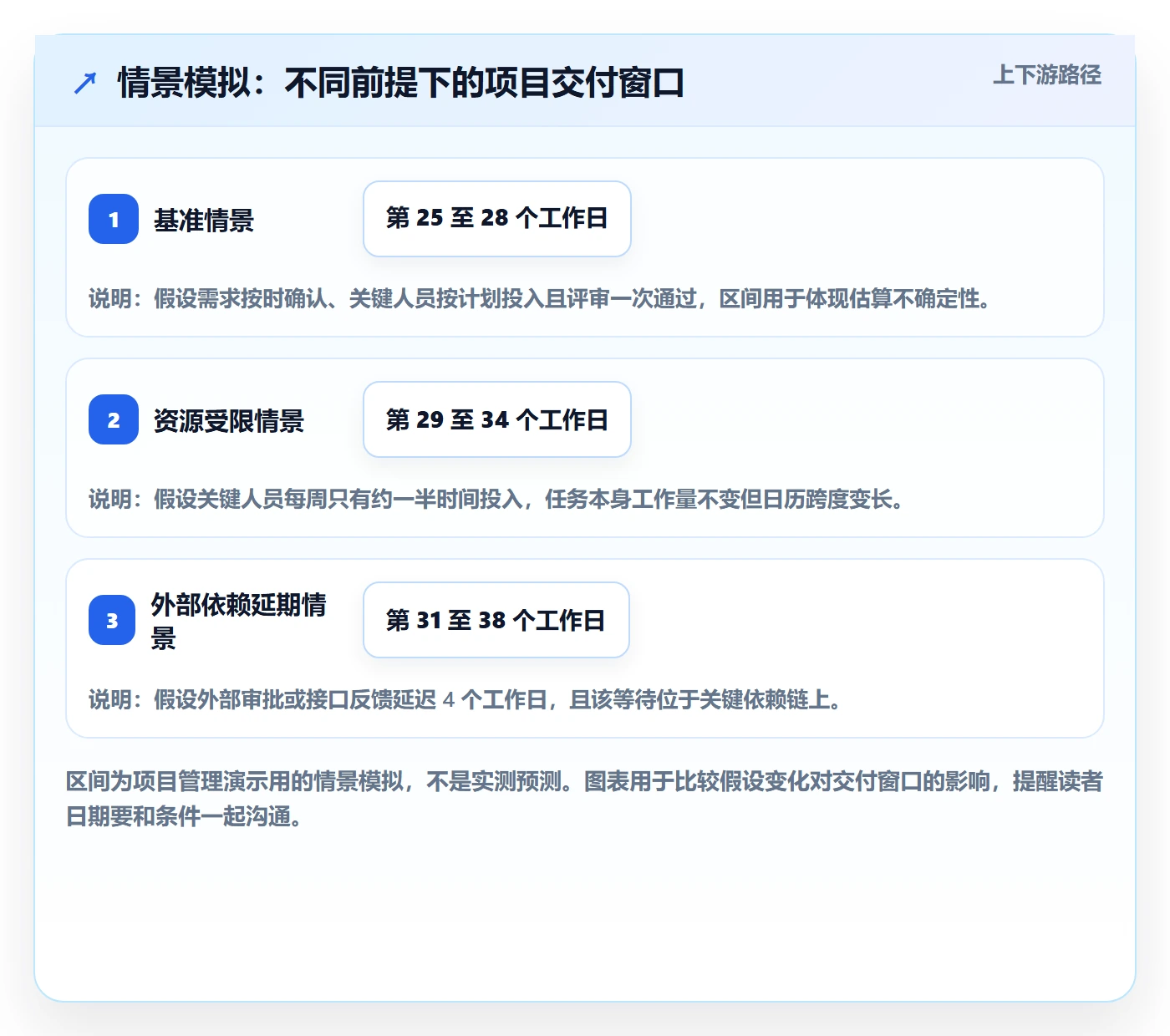Select the 第 25 至 28 个工作日 range pill

[x=497, y=219]
